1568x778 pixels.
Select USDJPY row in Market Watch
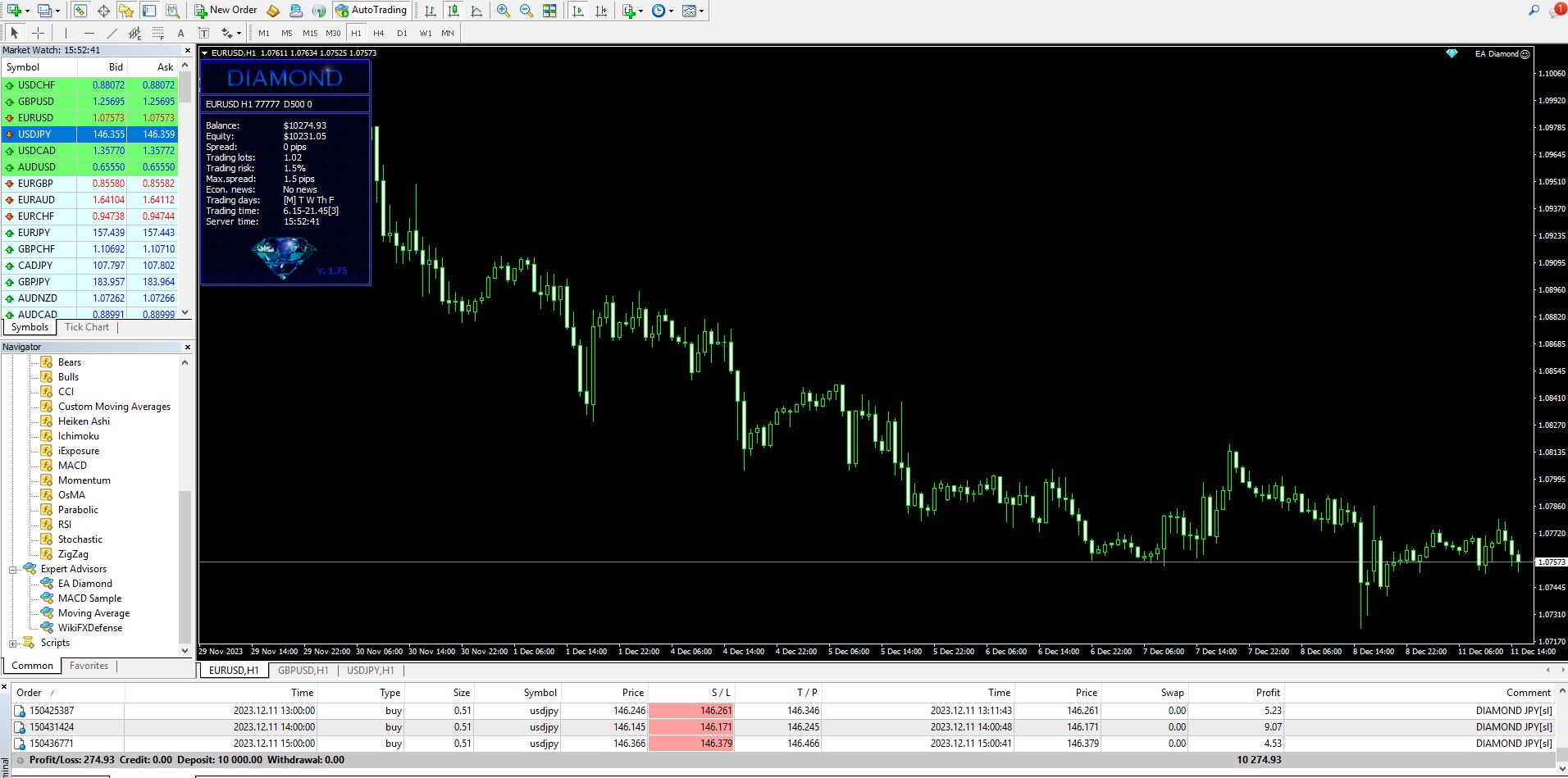click(89, 134)
